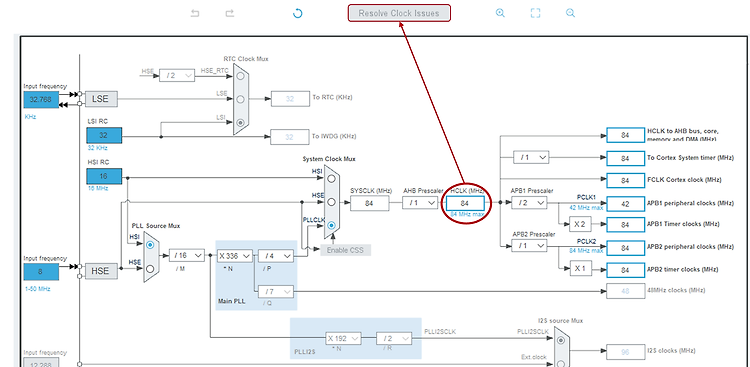Select HSI in PLL Source Mux
750x367 pixels.
coord(151,245)
